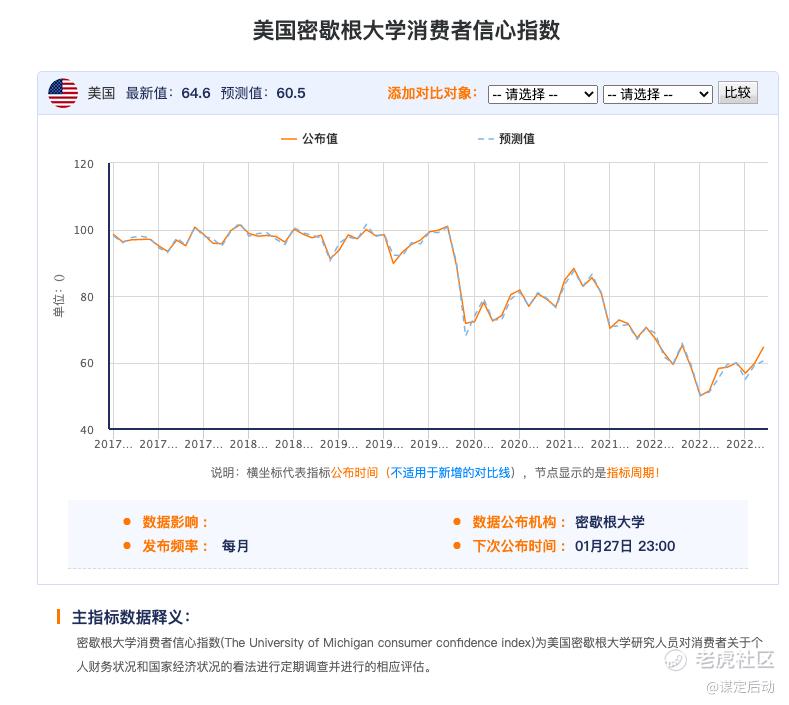Click the University of Michigan description paragraph

(x=420, y=655)
